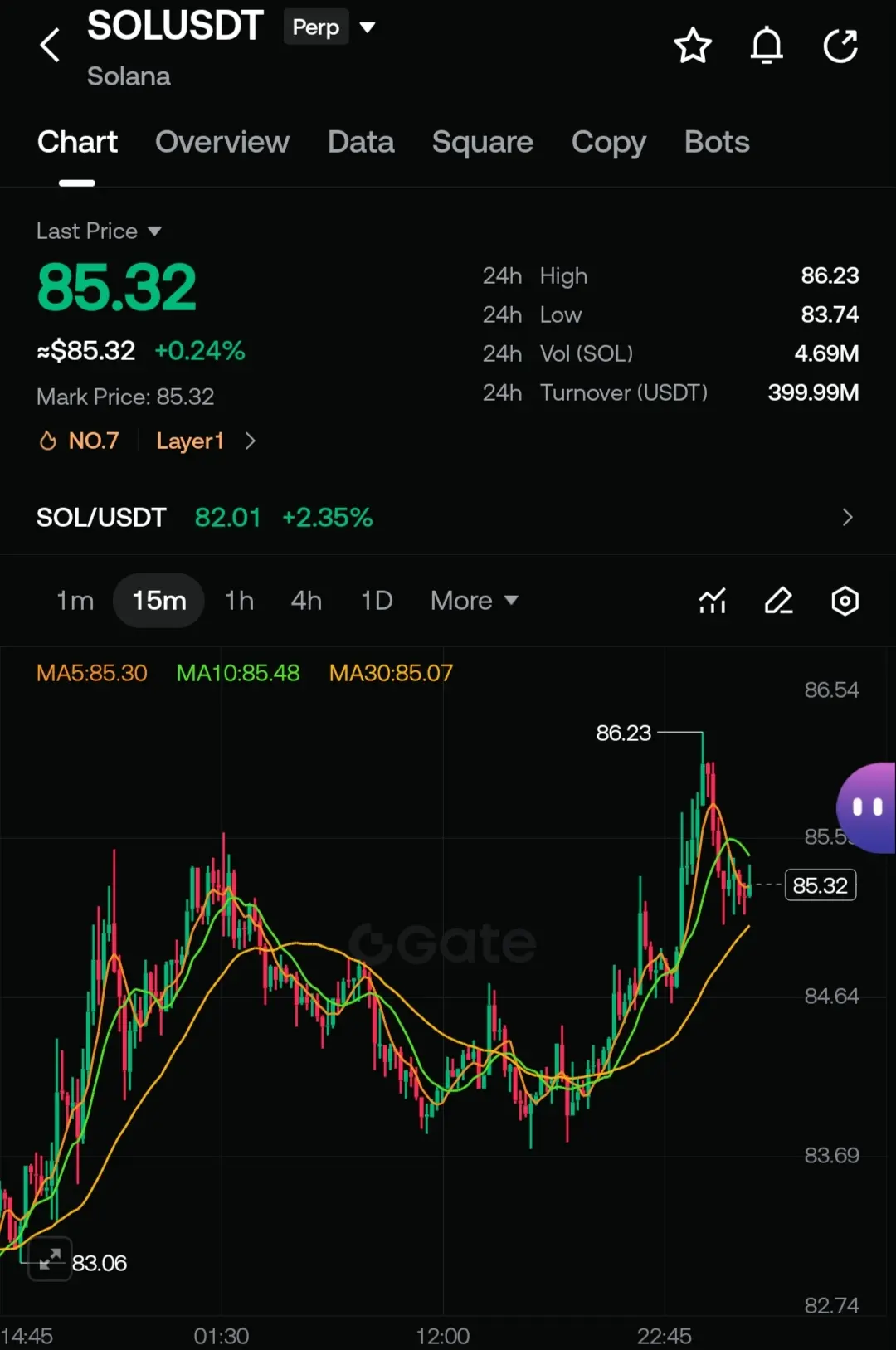The image size is (896, 1350).
Task: Switch to the Square tab
Action: tap(483, 142)
